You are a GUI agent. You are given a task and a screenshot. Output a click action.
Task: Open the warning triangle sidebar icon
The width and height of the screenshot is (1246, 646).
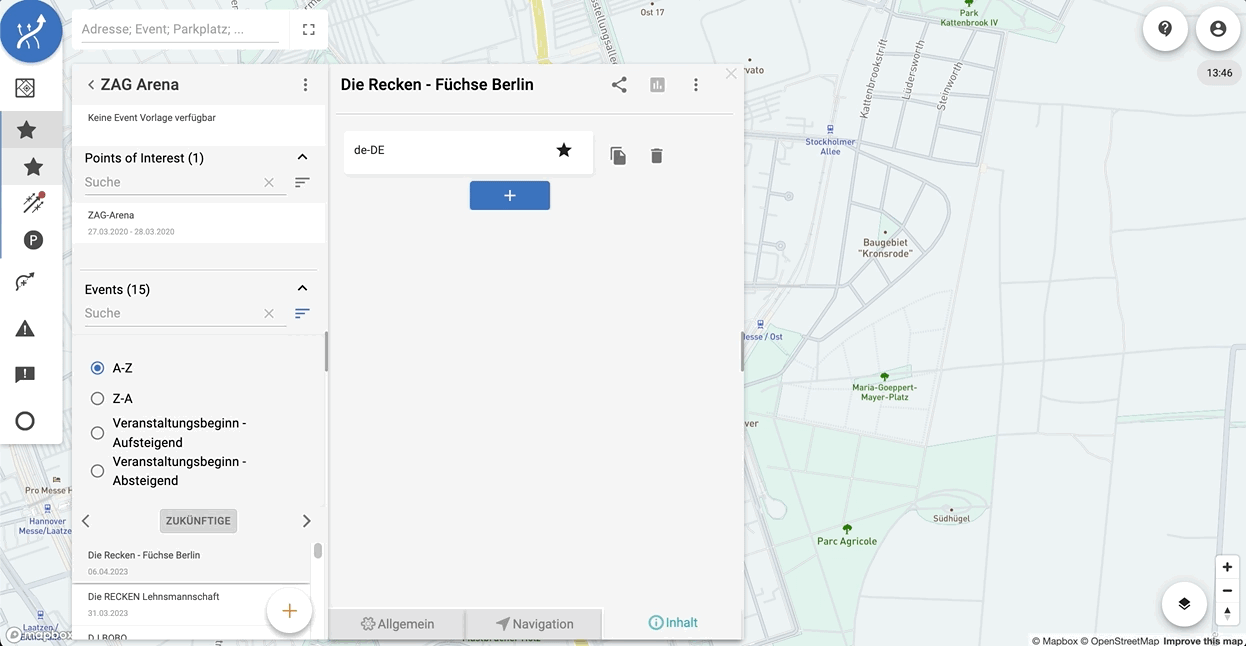(26, 328)
